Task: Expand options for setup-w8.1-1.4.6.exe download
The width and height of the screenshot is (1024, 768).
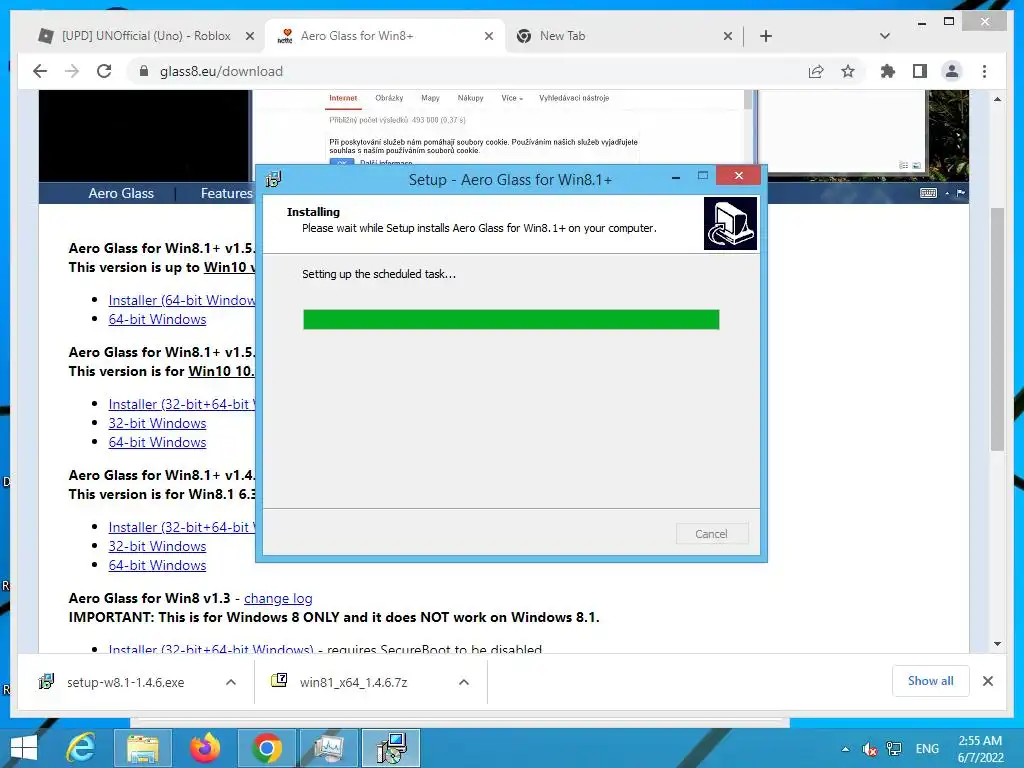Action: [x=231, y=682]
